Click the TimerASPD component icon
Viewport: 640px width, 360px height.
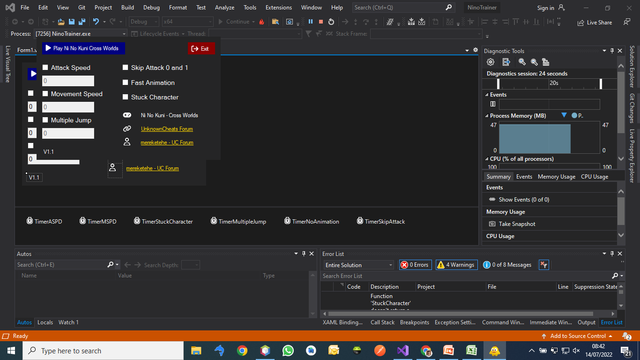point(29,221)
